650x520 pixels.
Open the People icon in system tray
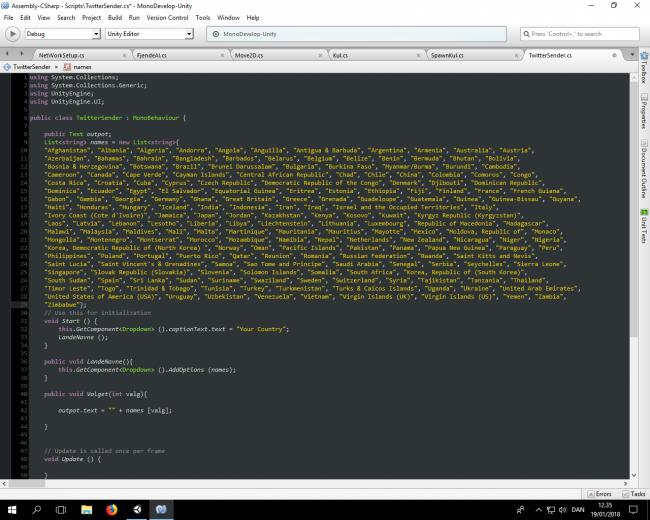coord(521,510)
